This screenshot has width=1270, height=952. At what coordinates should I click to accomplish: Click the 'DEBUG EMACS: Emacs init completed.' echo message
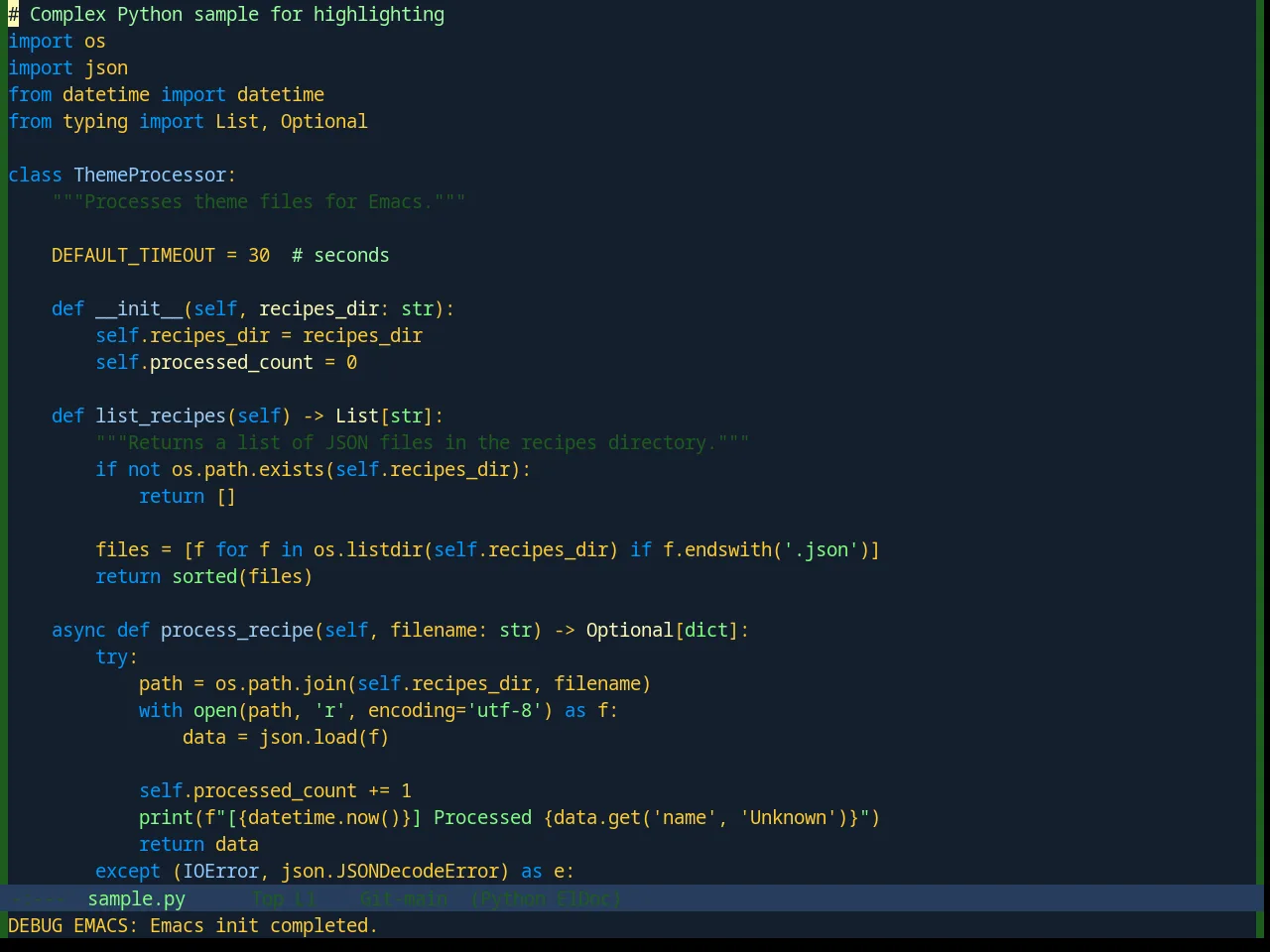[192, 925]
